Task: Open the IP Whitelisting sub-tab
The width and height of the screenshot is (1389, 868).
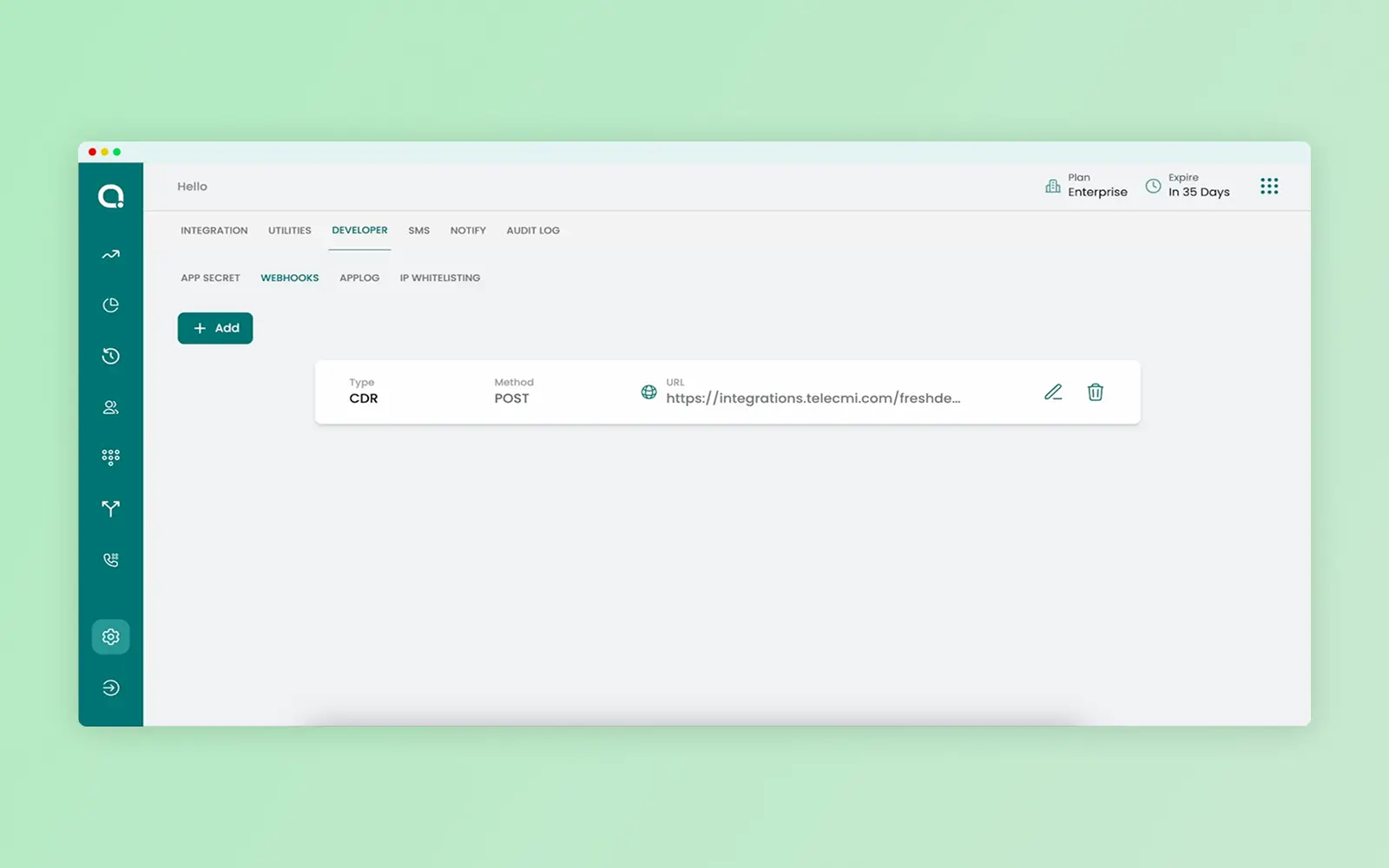Action: [x=440, y=279]
